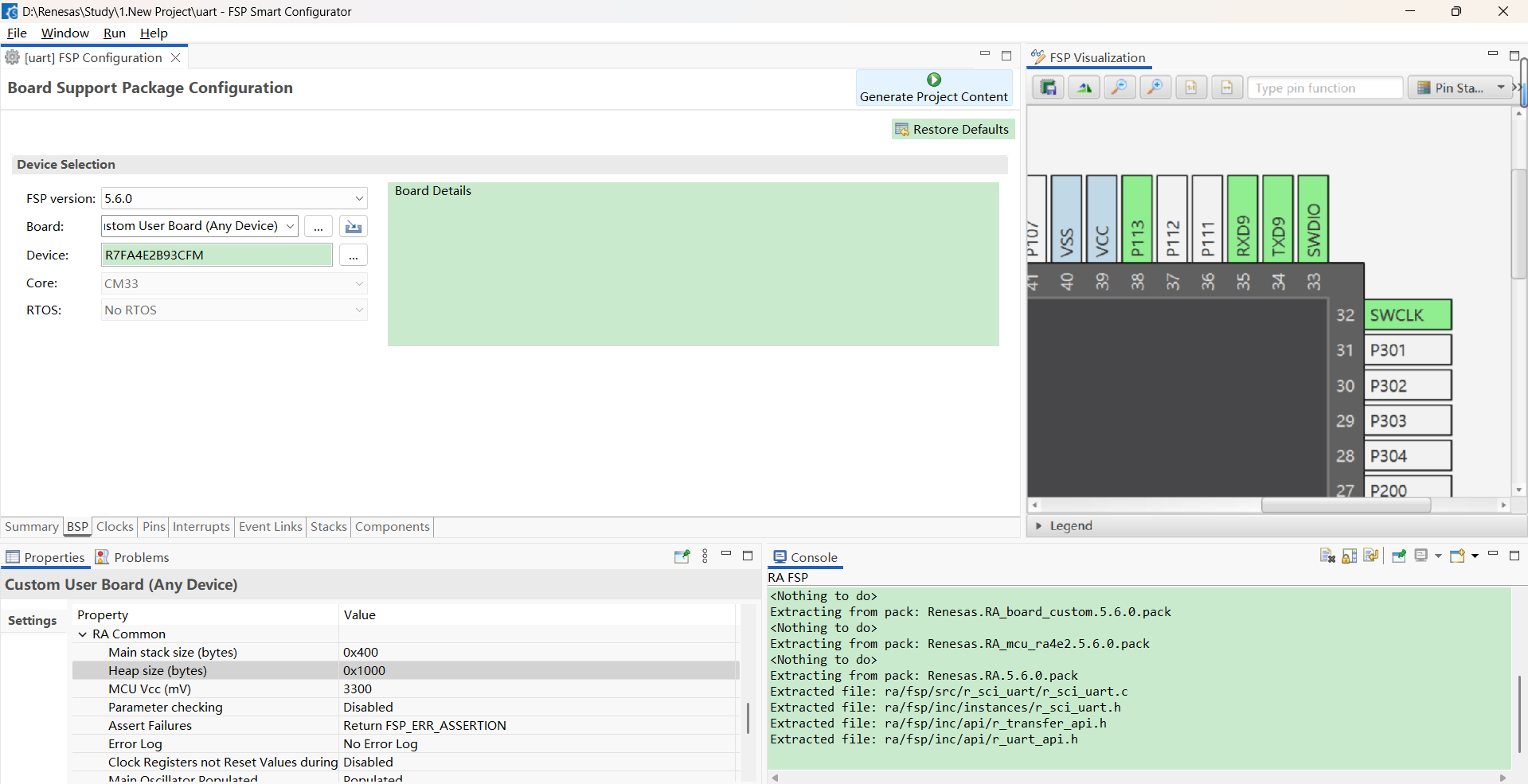Open Properties view menu dots
Image resolution: width=1528 pixels, height=784 pixels.
click(705, 556)
